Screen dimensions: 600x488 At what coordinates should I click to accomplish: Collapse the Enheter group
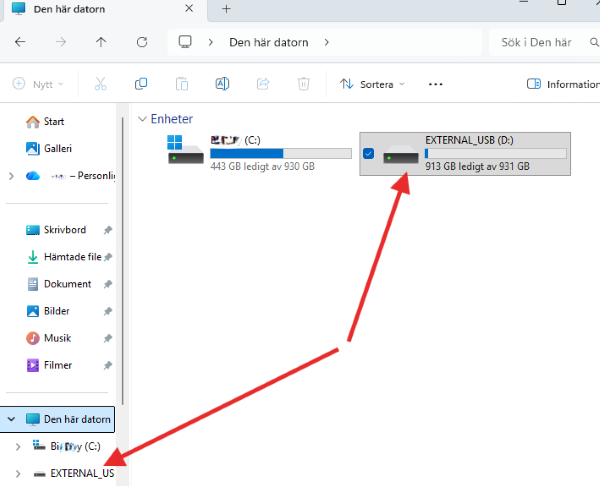[x=142, y=119]
